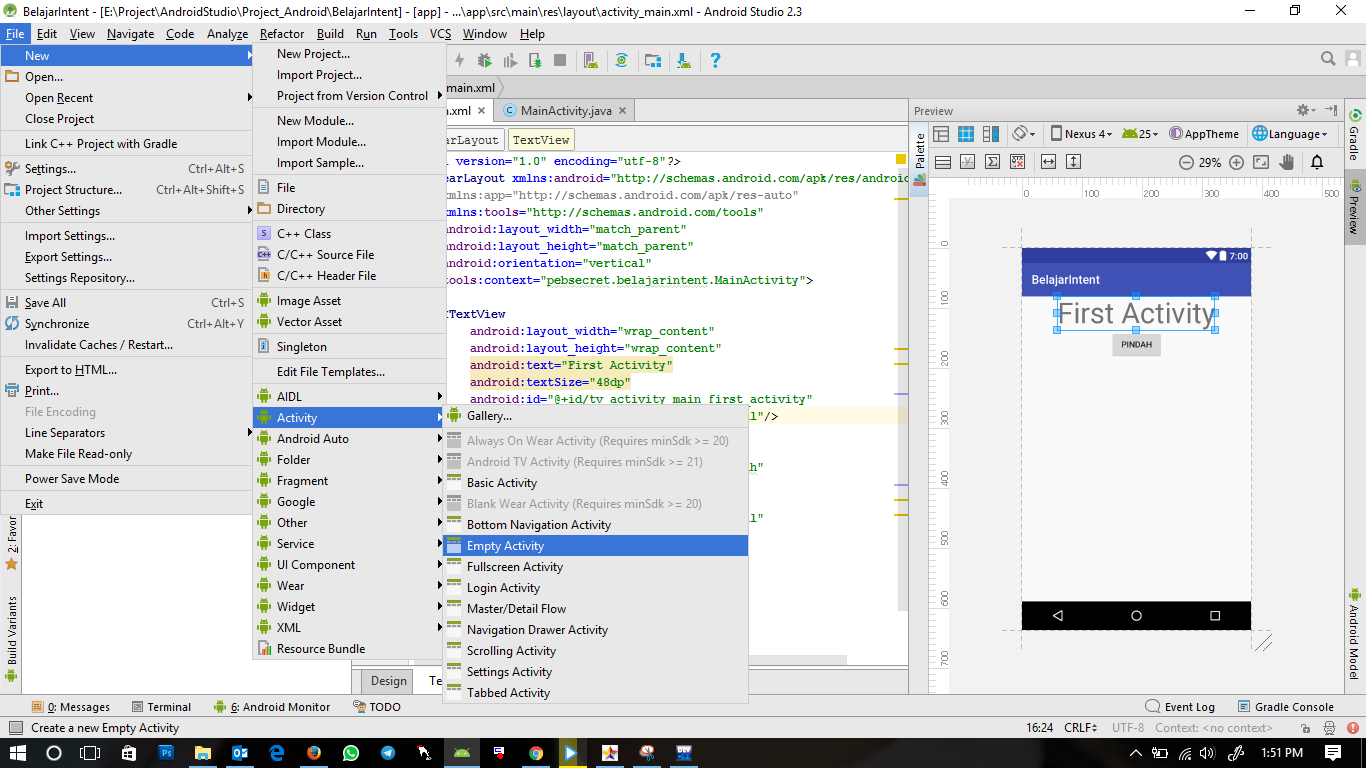Viewport: 1366px width, 768px height.
Task: Click the Zoom to Fit Screen icon
Action: coord(1261,162)
